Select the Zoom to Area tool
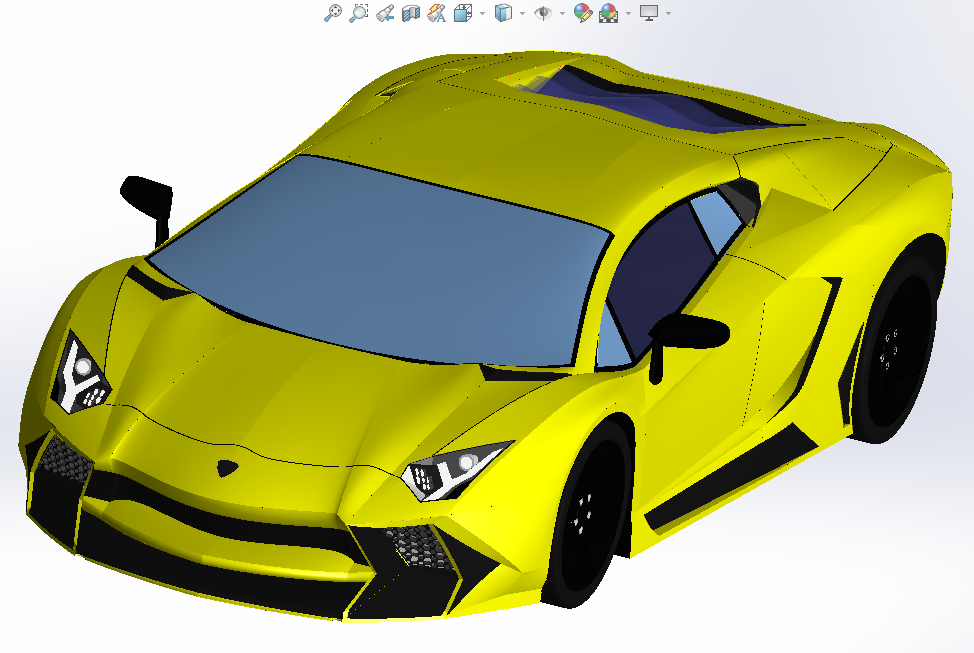This screenshot has width=974, height=653. click(x=358, y=13)
